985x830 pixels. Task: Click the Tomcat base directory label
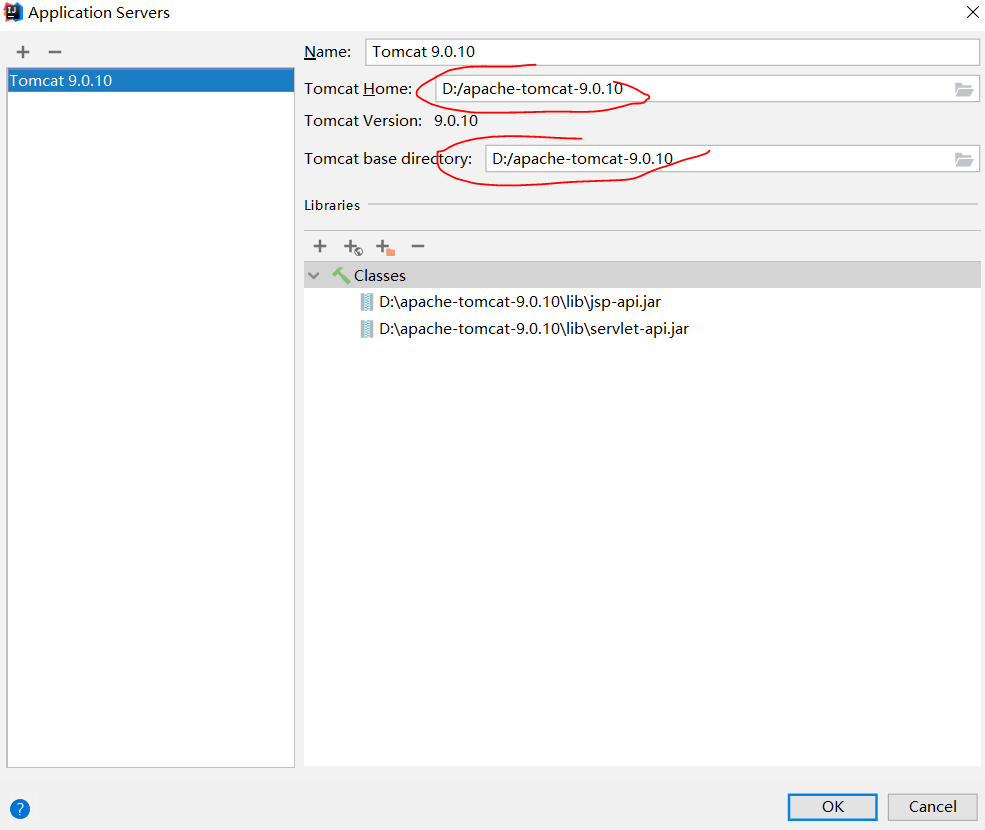pyautogui.click(x=388, y=159)
